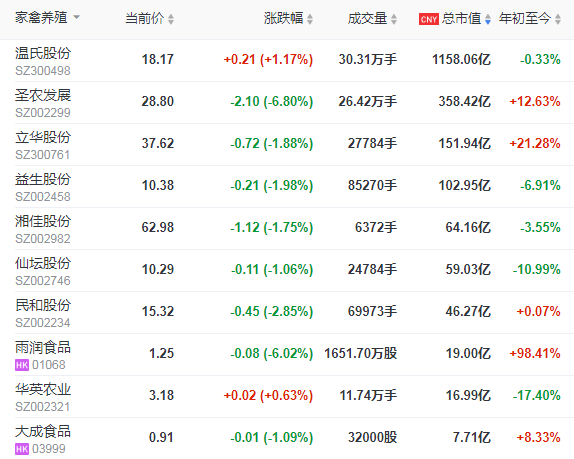Screen dimensions: 574x459
Task: Click volume 1651.70万股
Action: click(x=361, y=354)
